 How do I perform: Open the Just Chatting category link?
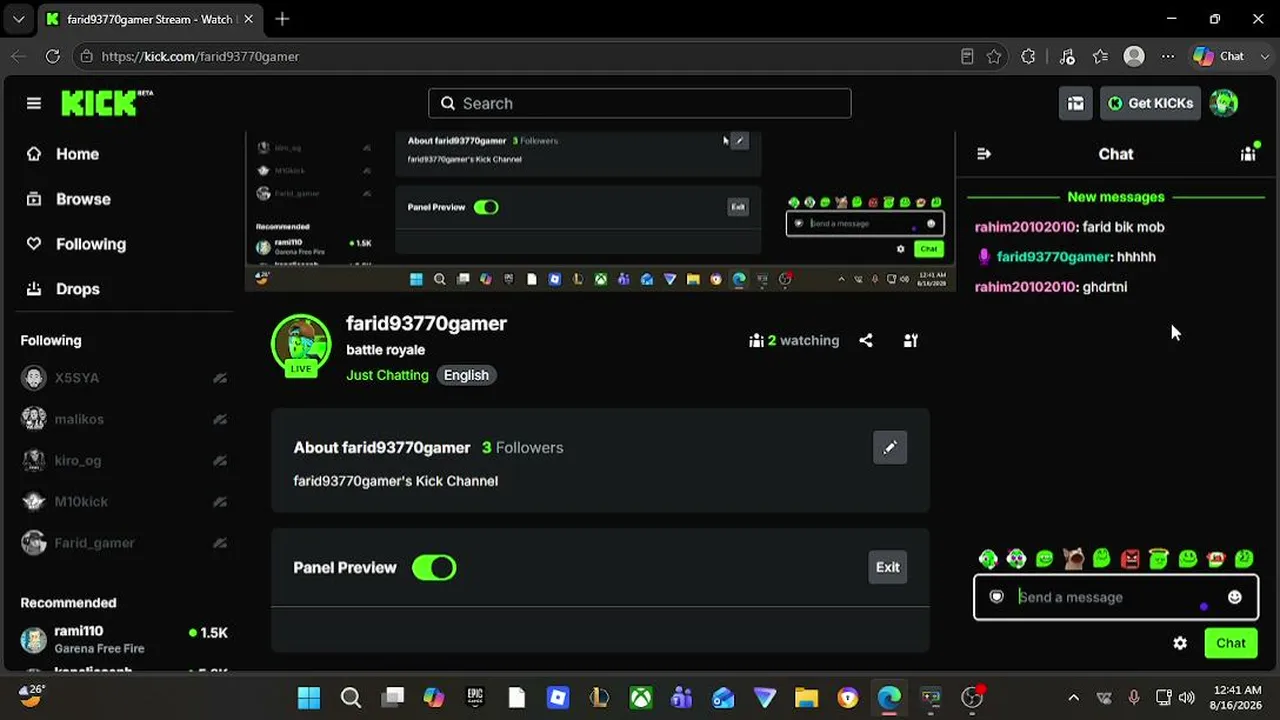pyautogui.click(x=387, y=375)
